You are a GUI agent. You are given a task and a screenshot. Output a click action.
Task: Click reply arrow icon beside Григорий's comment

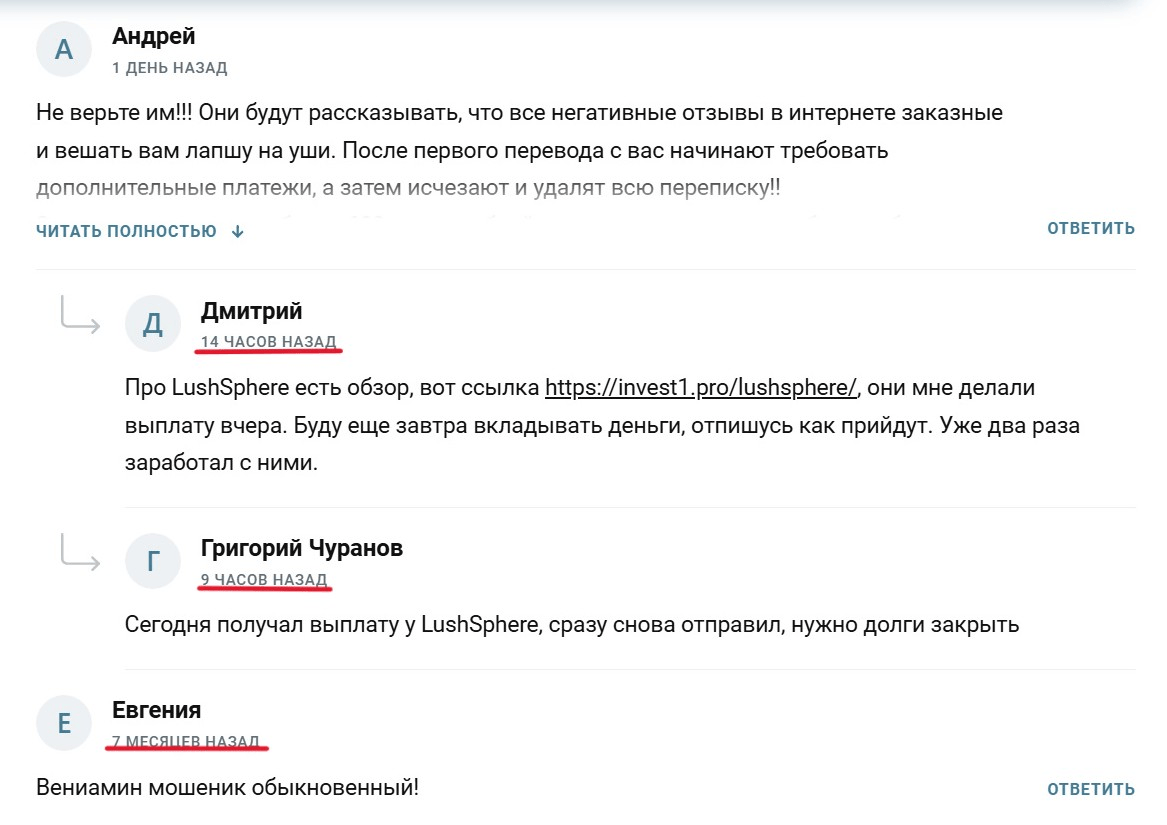pos(80,551)
